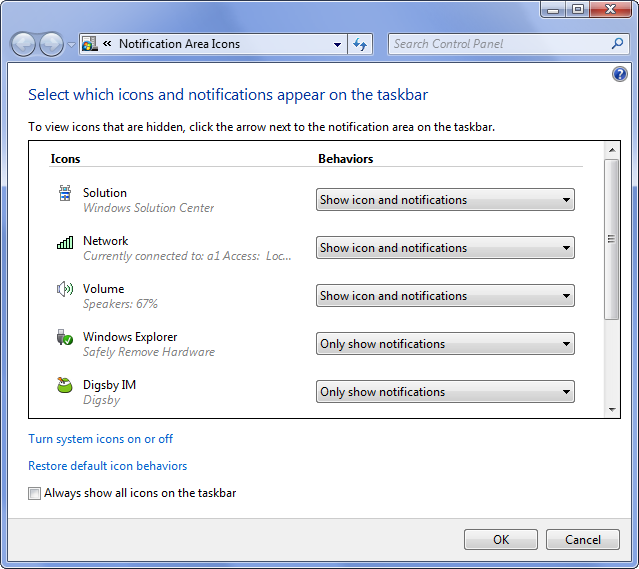Click the Behaviors column header
639x569 pixels.
346,159
